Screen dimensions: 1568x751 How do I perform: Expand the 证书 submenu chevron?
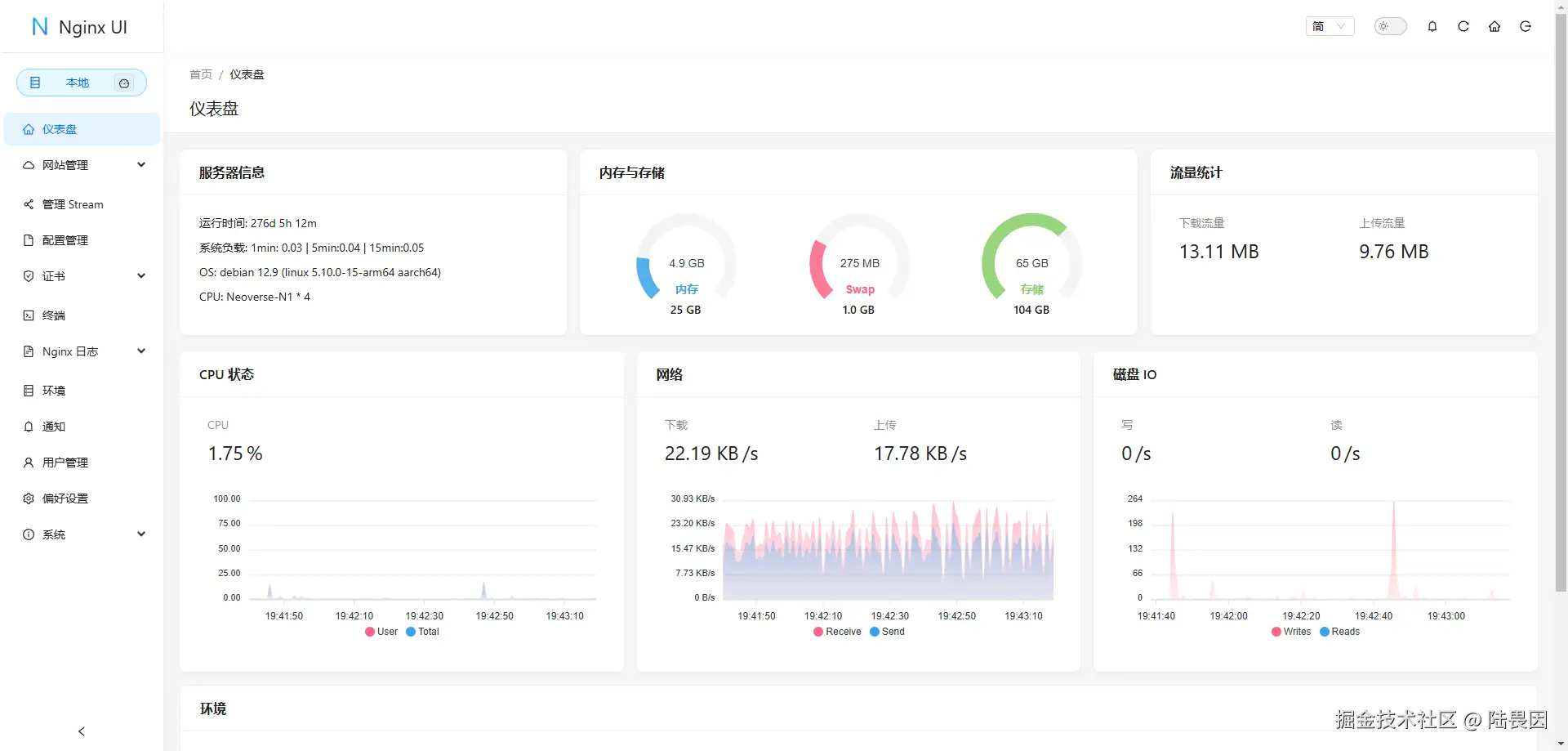click(x=141, y=276)
